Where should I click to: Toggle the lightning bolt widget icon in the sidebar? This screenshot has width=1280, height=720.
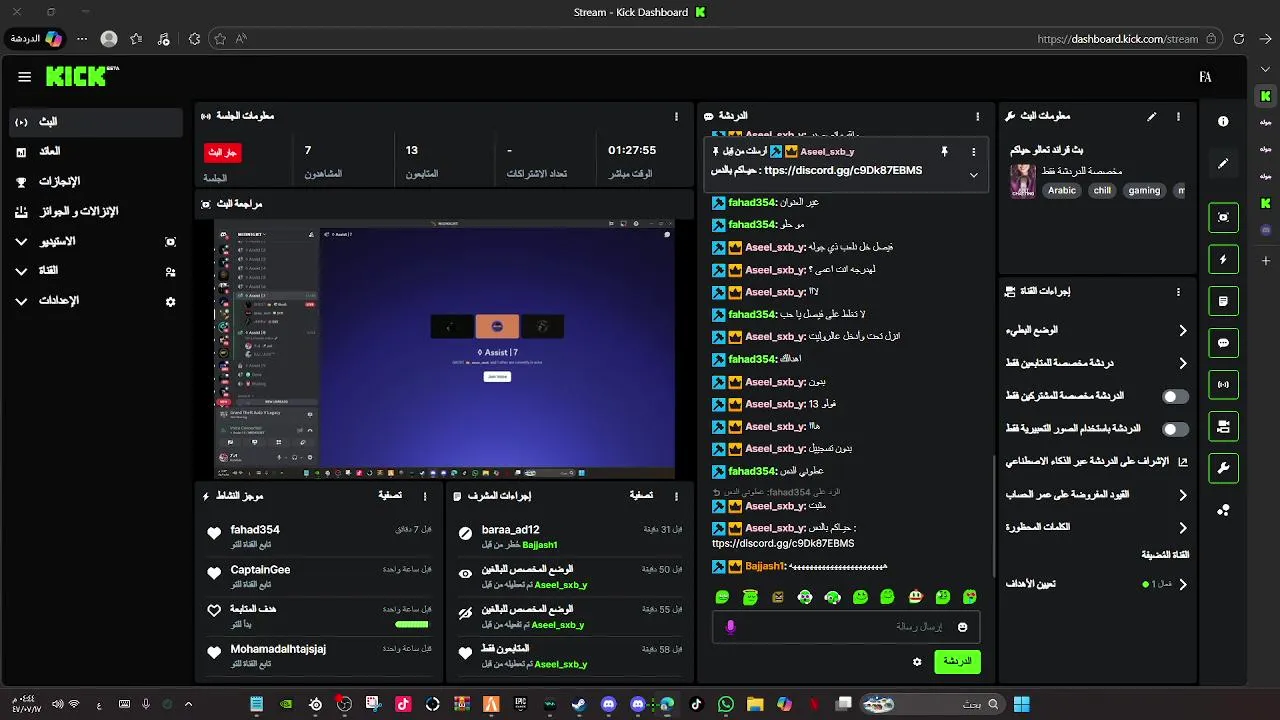1223,259
